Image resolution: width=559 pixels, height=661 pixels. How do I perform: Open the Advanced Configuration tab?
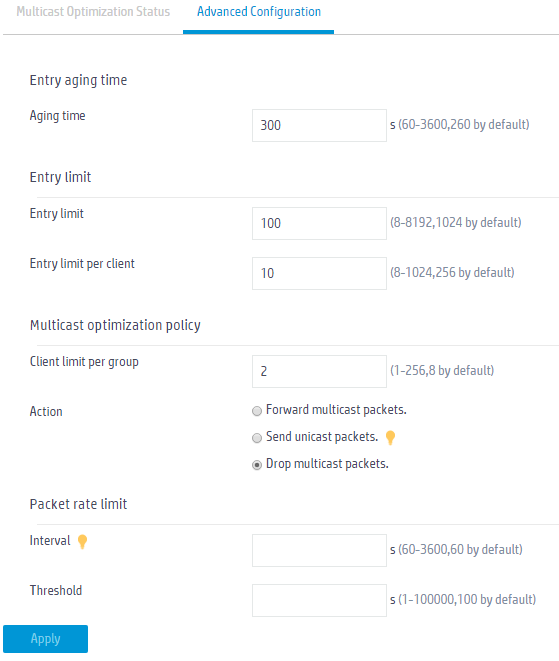click(259, 11)
